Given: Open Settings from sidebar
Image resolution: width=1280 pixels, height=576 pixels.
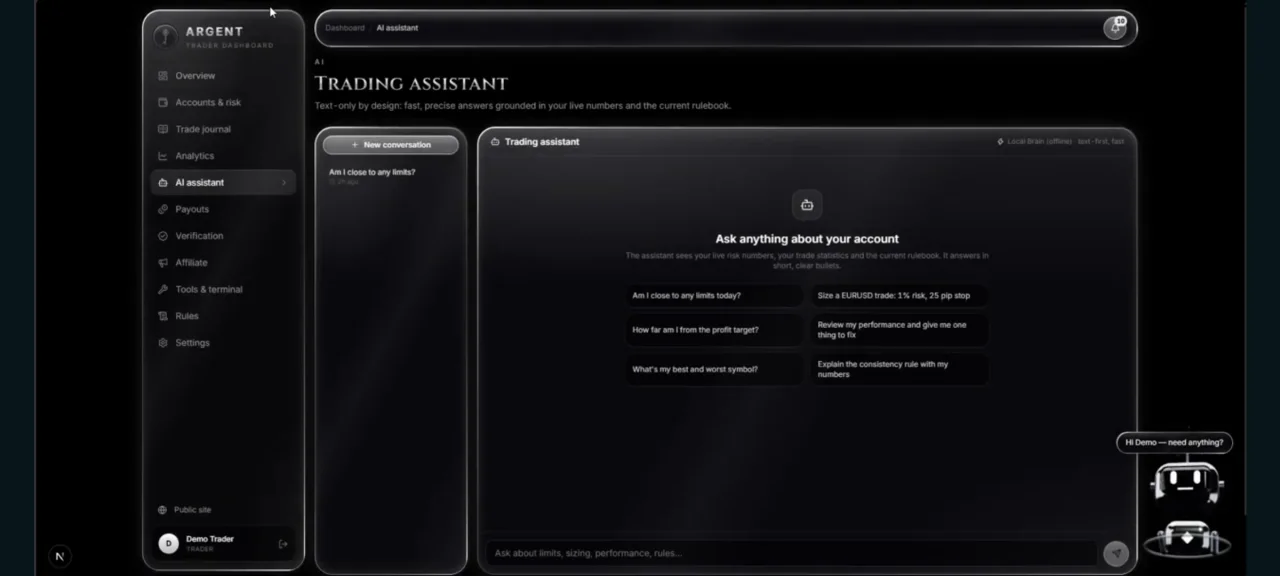Looking at the screenshot, I should (x=223, y=343).
